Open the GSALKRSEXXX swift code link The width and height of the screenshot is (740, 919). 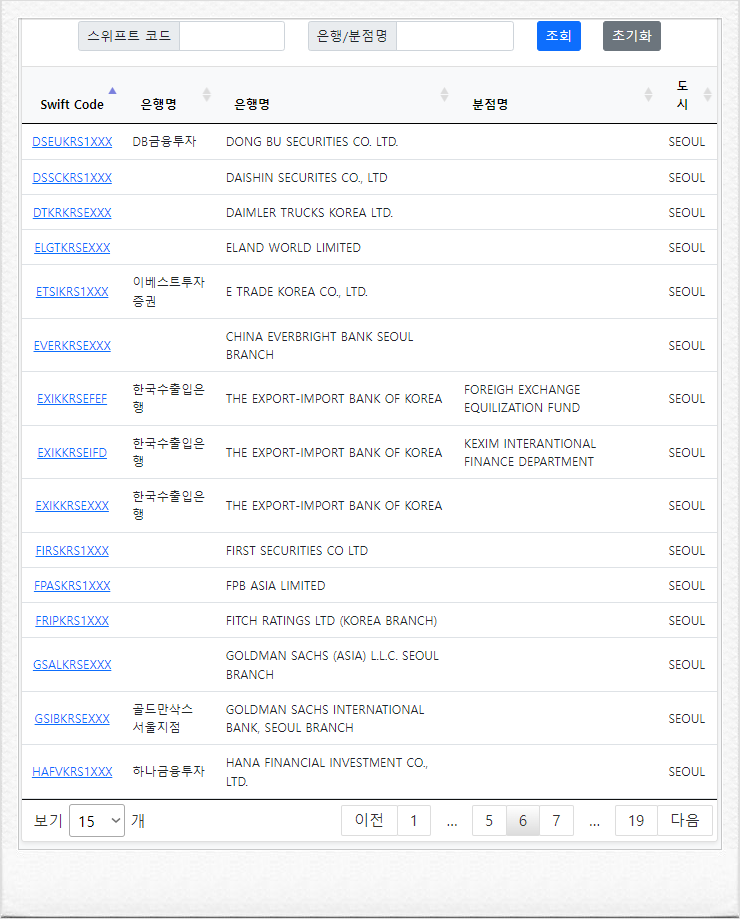[x=72, y=665]
